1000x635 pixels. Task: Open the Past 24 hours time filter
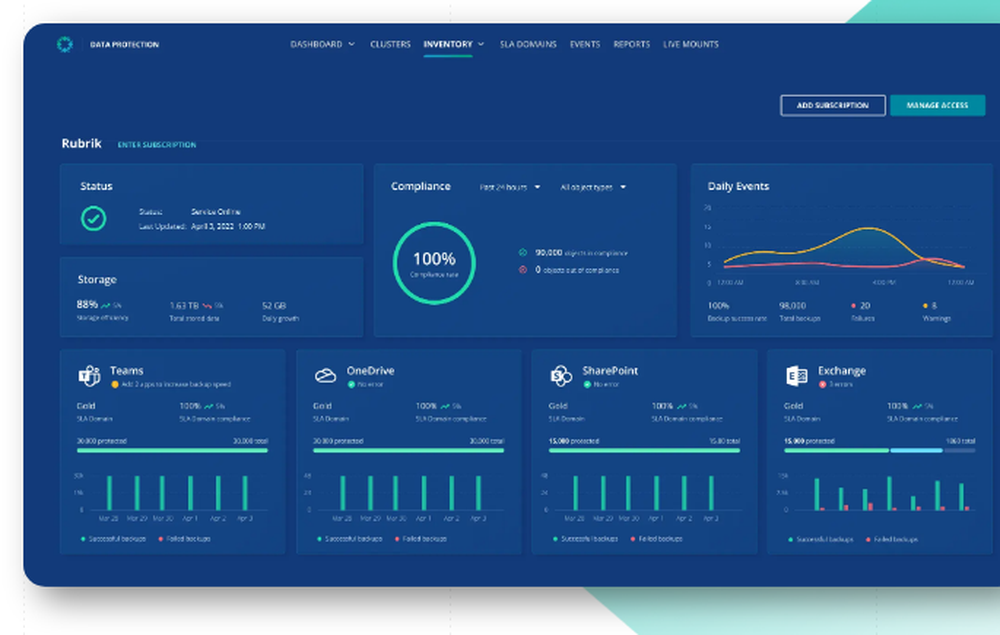510,187
